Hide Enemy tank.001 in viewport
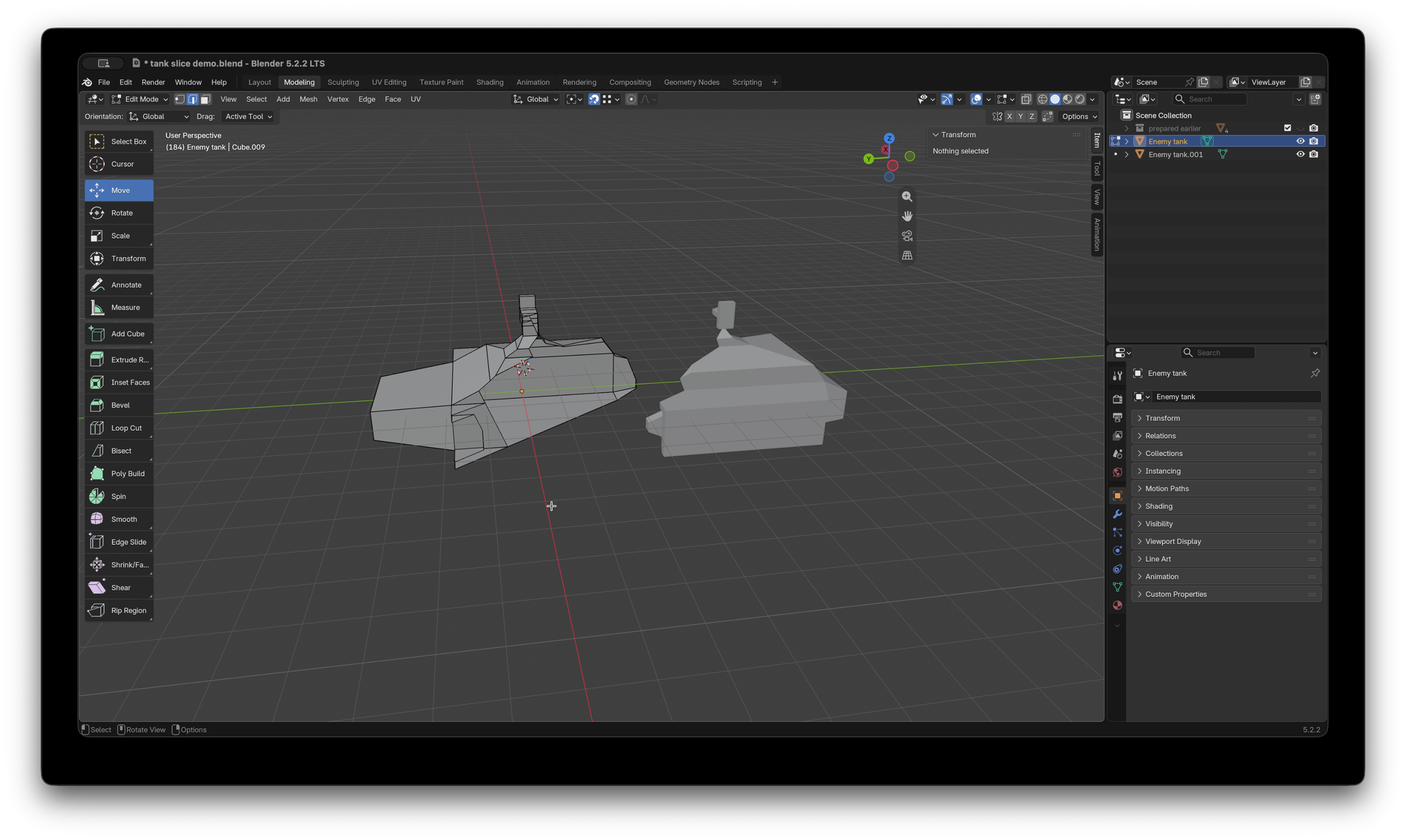1406x840 pixels. click(x=1300, y=155)
